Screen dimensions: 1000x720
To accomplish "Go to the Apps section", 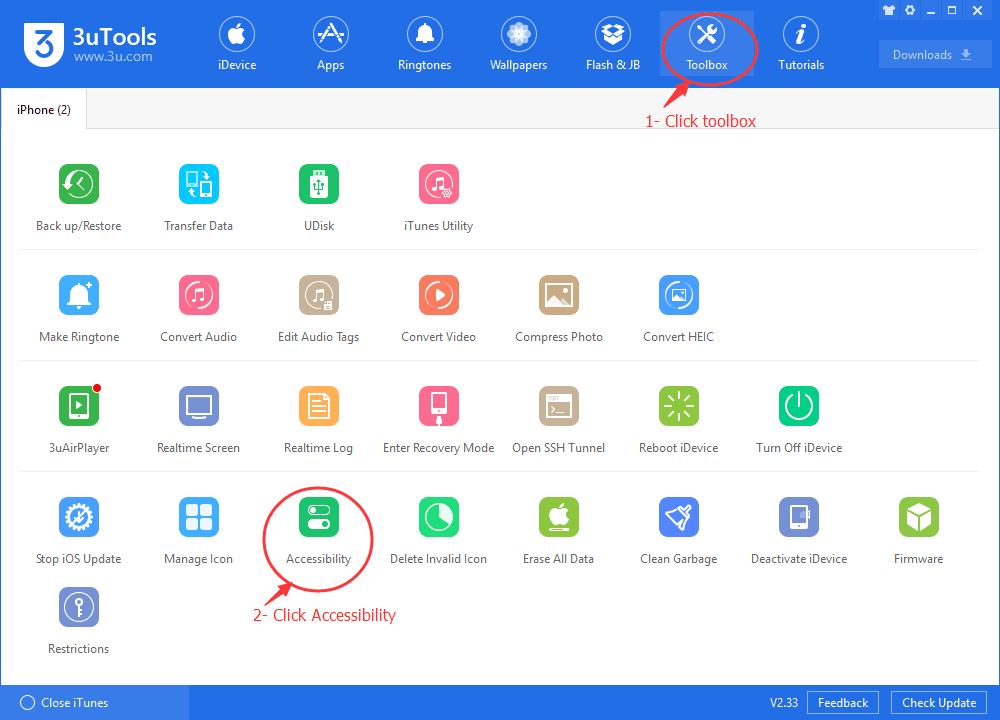I will point(330,44).
